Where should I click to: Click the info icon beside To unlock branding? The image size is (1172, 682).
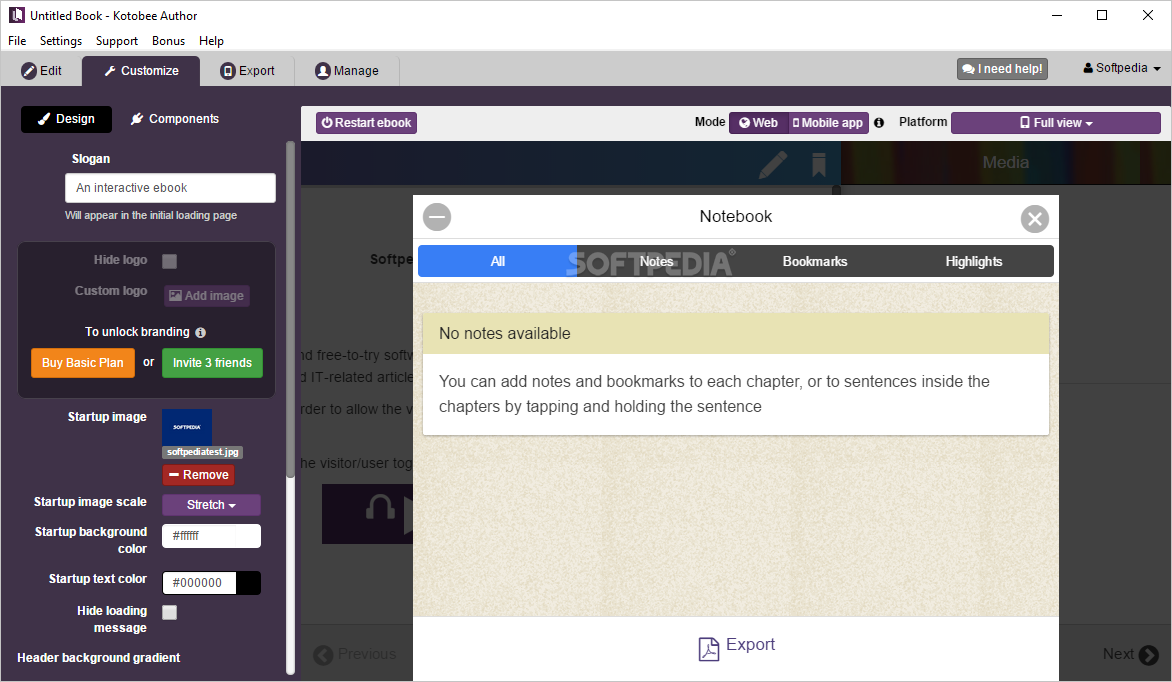(200, 333)
